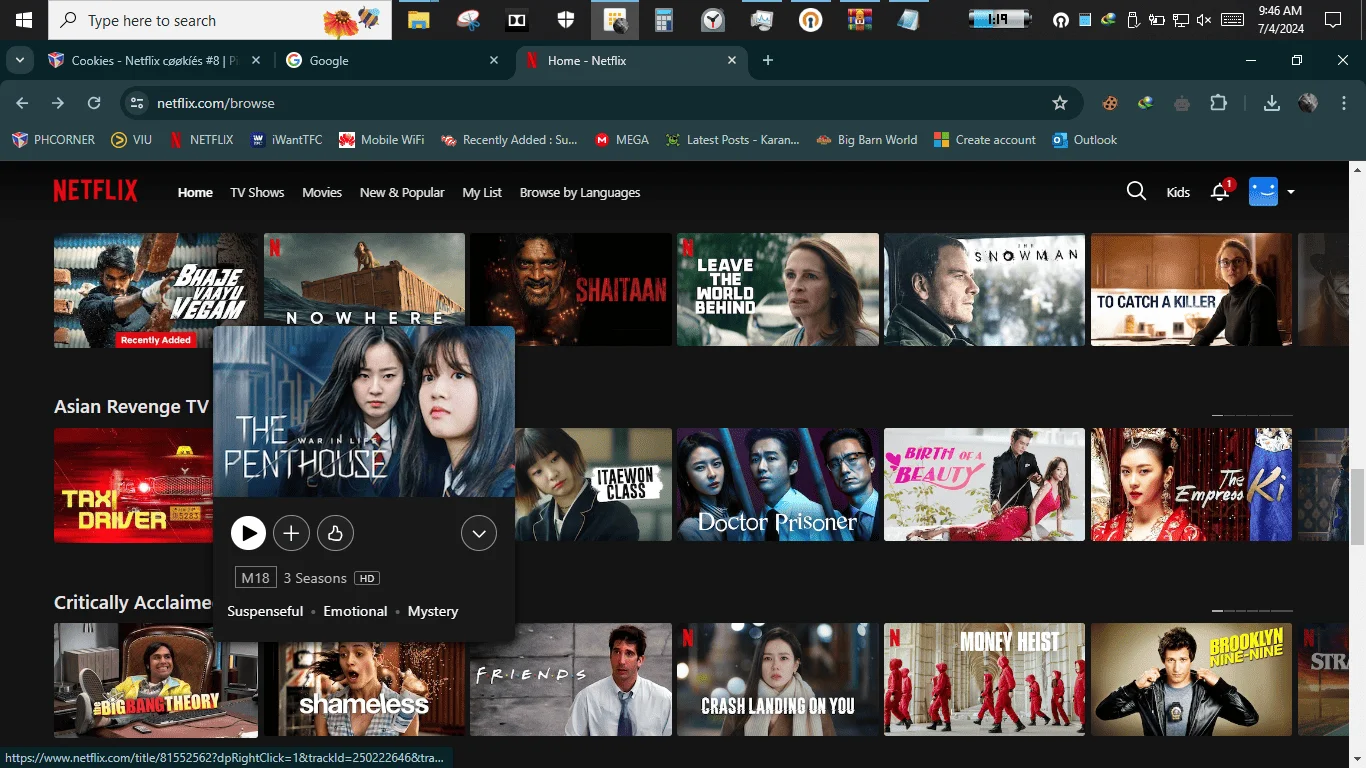Open Chrome Extensions puzzle icon
This screenshot has width=1366, height=768.
(x=1218, y=103)
